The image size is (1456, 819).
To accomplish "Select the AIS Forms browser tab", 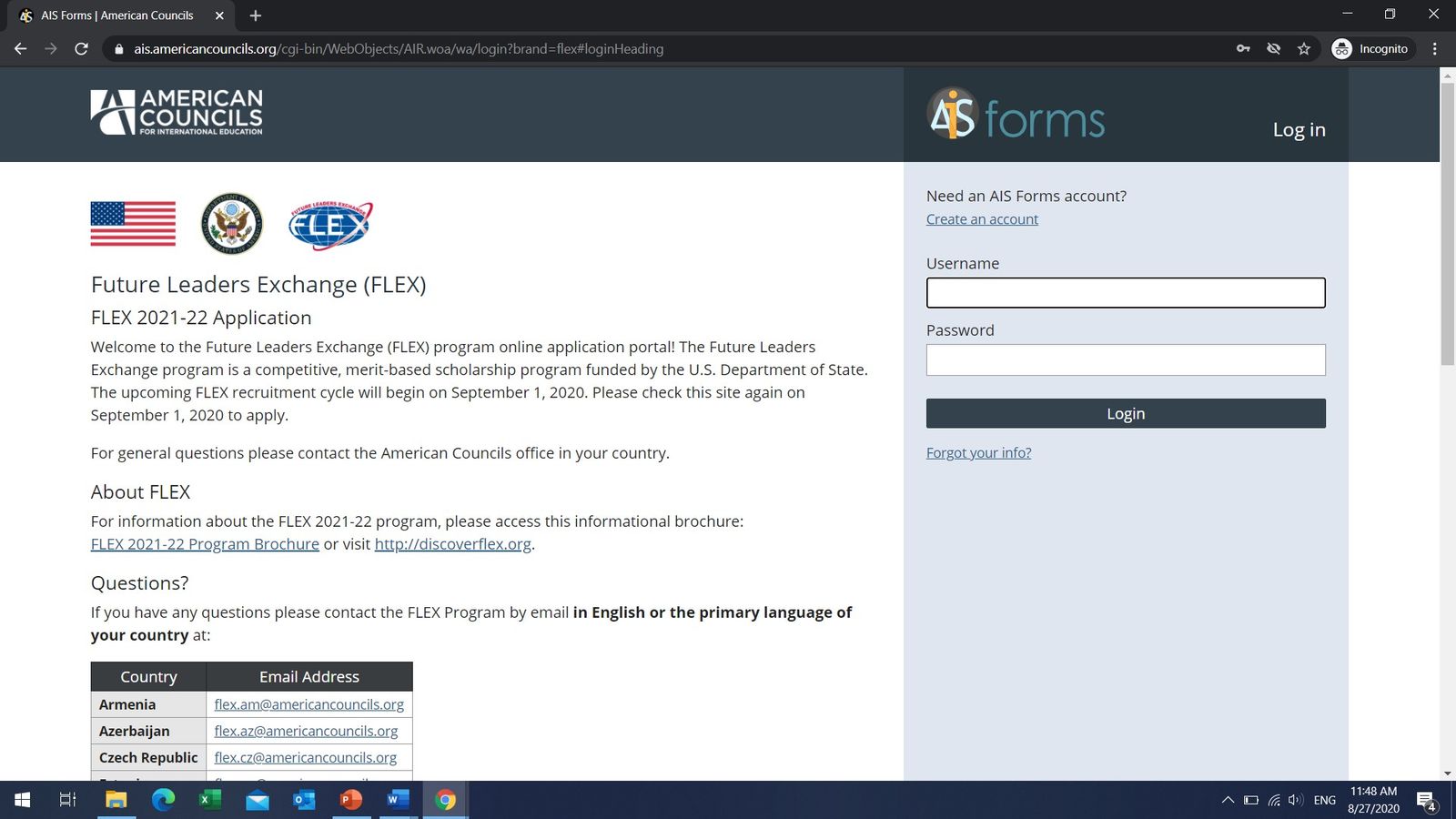I will (116, 15).
